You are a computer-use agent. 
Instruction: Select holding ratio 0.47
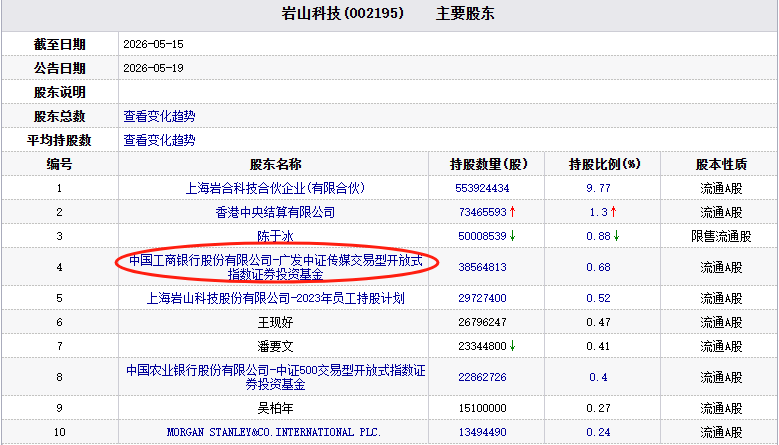pos(598,322)
